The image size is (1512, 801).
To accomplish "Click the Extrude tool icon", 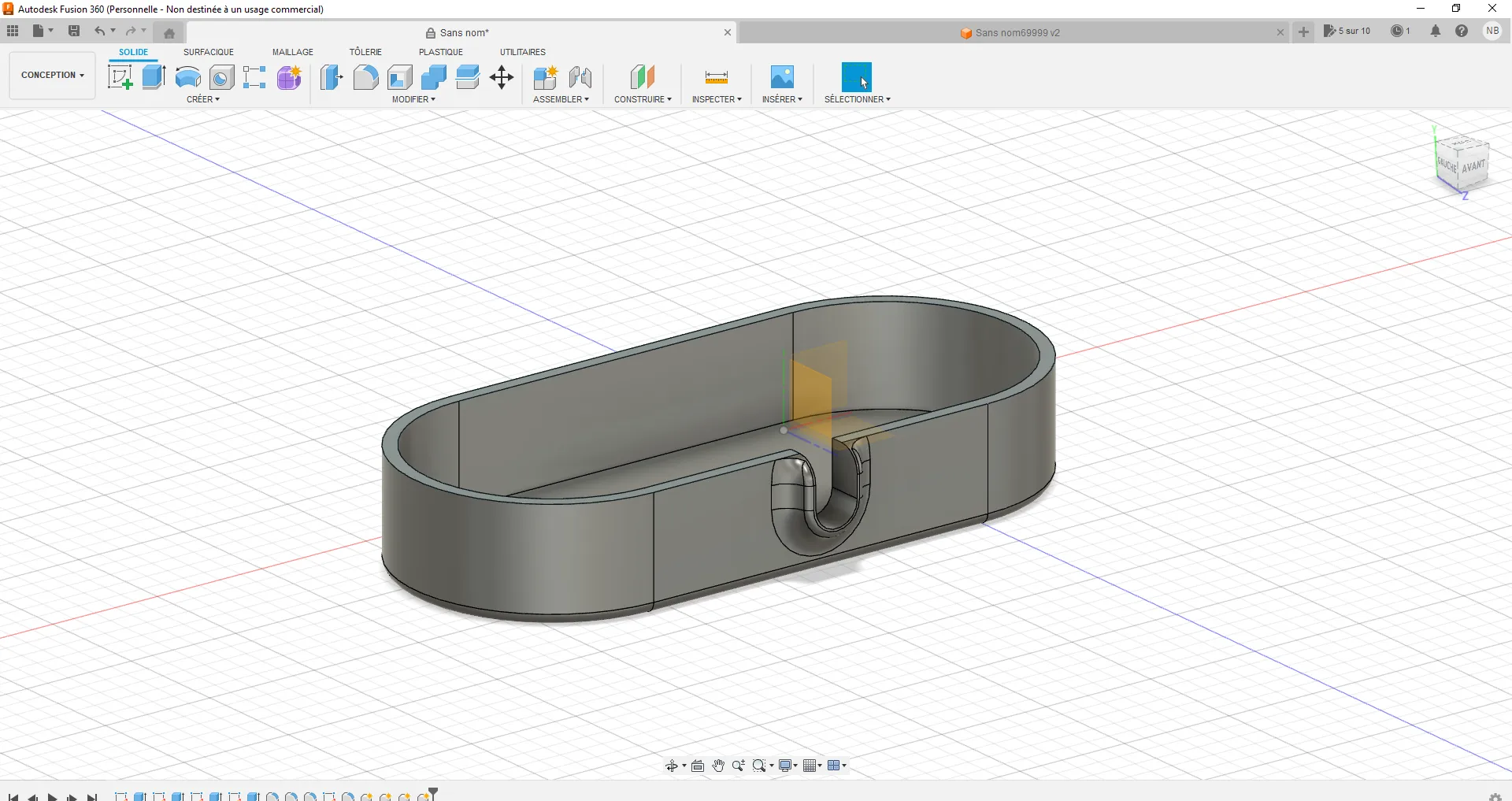I will (154, 77).
